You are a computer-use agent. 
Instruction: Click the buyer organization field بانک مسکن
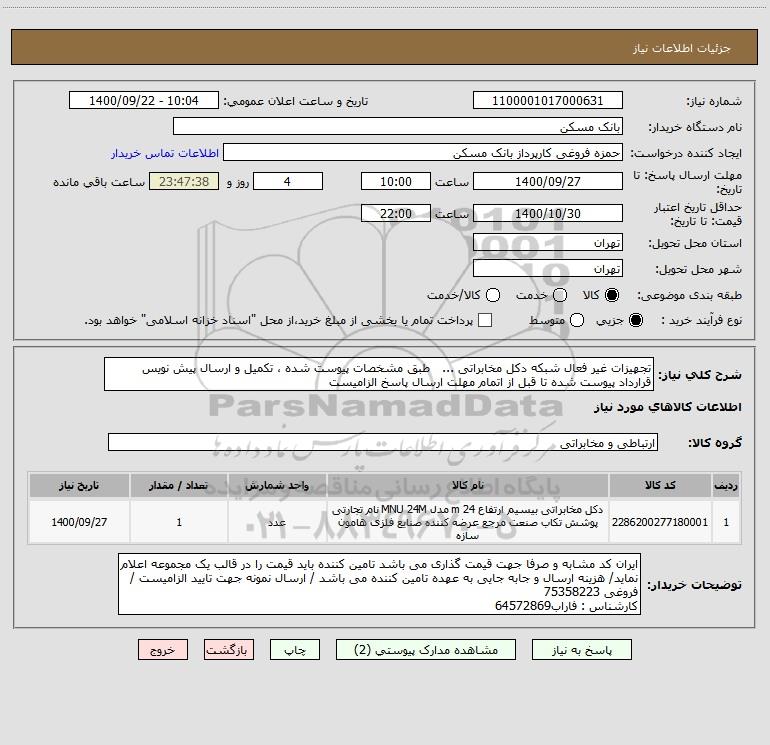point(398,127)
